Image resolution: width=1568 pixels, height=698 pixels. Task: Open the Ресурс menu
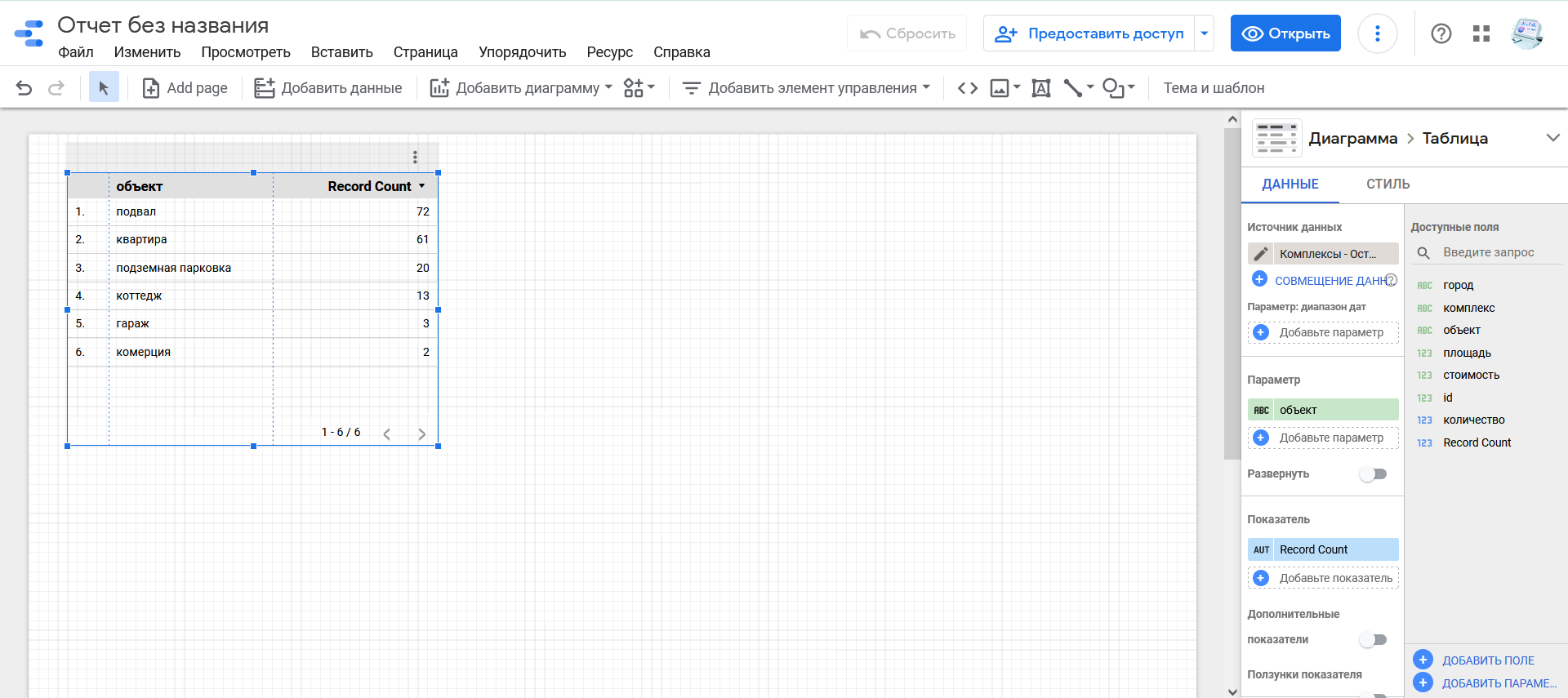point(610,52)
